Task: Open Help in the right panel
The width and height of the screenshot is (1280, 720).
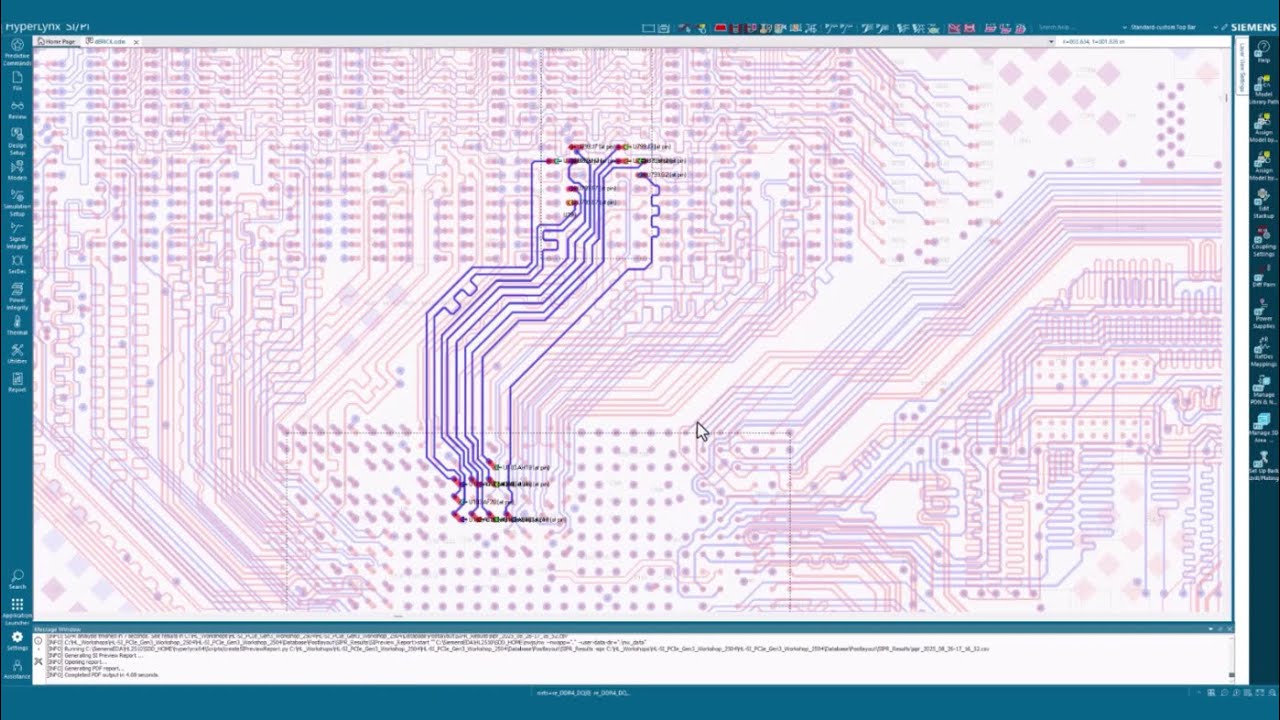Action: (x=1264, y=52)
